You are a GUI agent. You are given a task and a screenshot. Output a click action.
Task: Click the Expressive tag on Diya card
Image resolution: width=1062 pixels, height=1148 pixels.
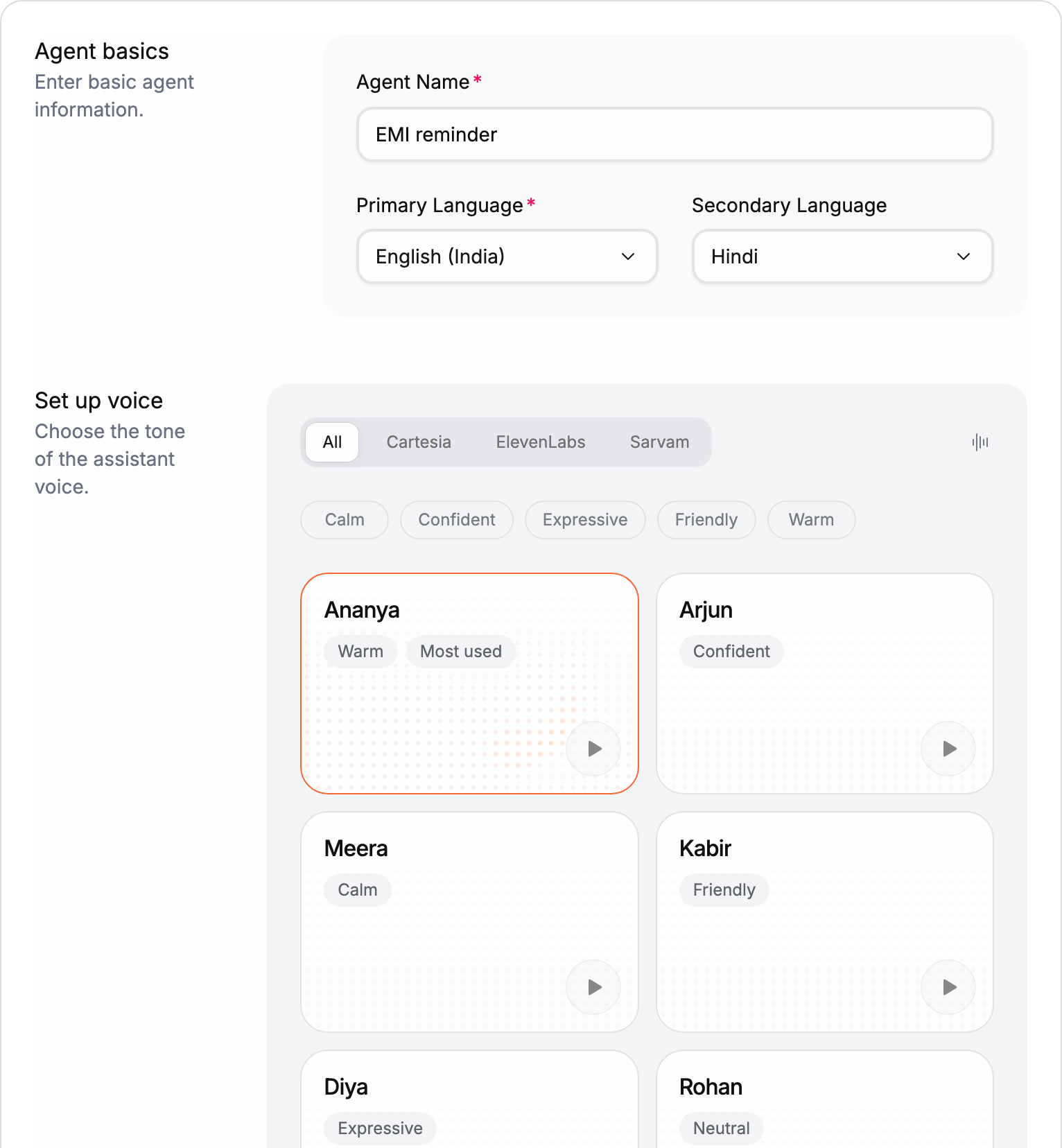coord(380,1129)
